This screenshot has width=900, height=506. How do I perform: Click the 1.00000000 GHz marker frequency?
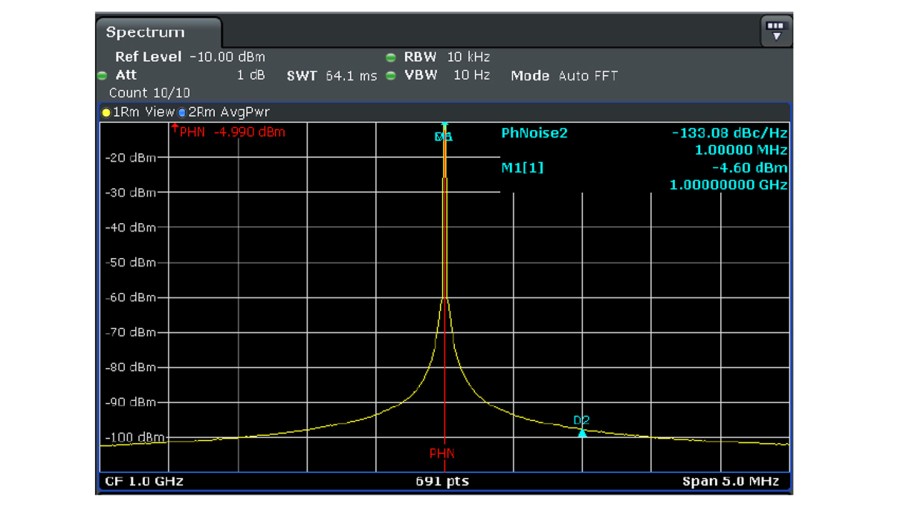tap(728, 185)
